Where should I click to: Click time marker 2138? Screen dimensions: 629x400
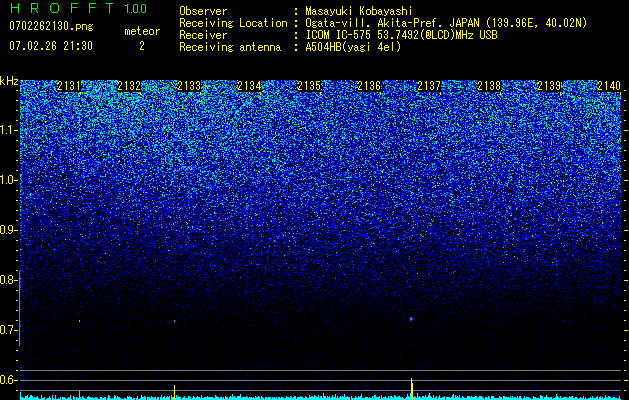(489, 86)
